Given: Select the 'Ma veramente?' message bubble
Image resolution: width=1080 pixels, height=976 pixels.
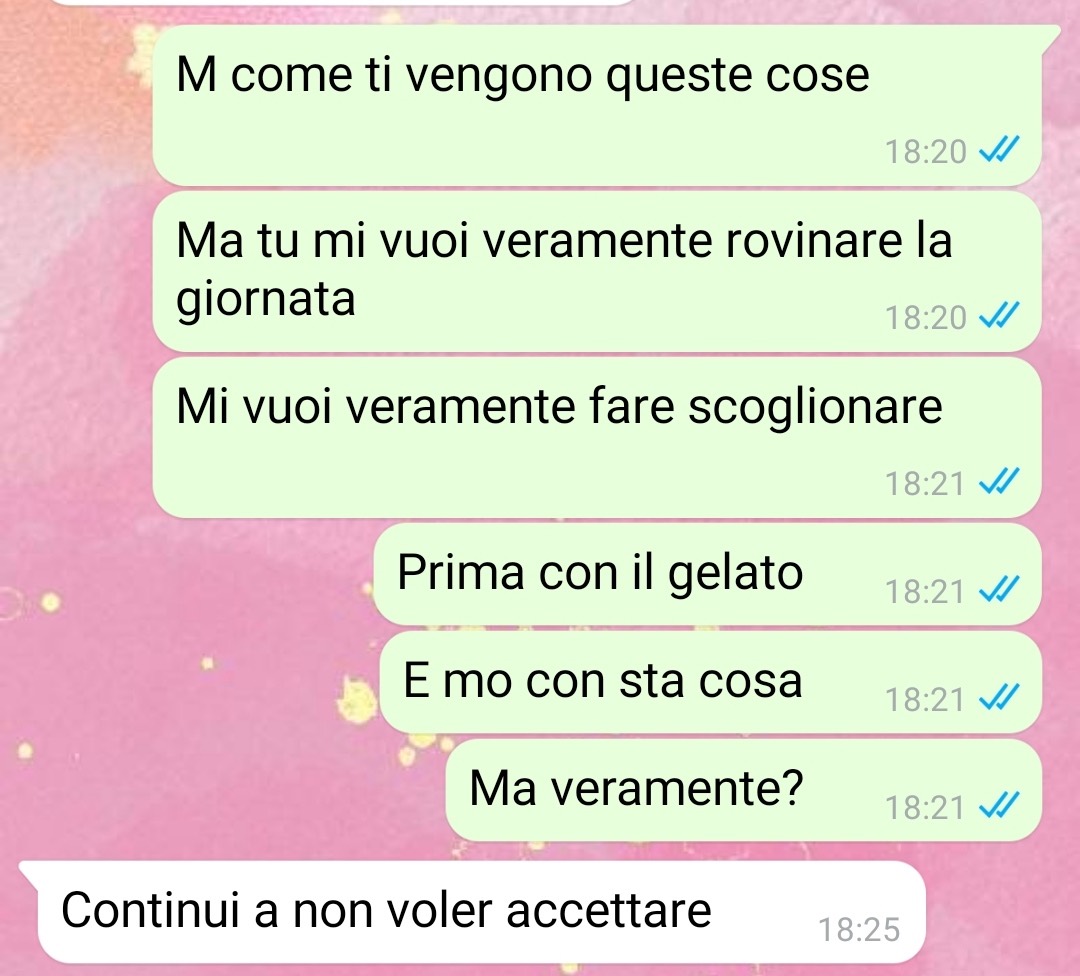Looking at the screenshot, I should 743,790.
